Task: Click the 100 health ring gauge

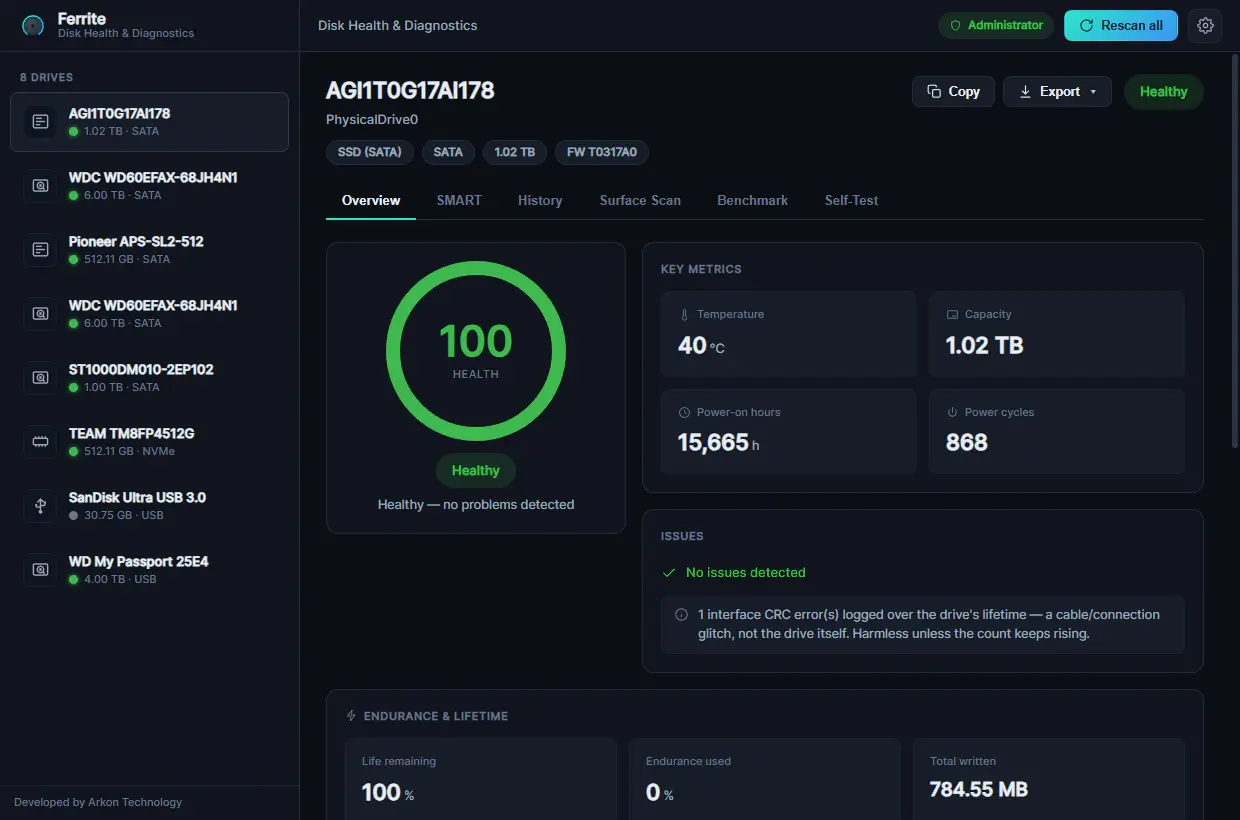Action: coord(476,351)
